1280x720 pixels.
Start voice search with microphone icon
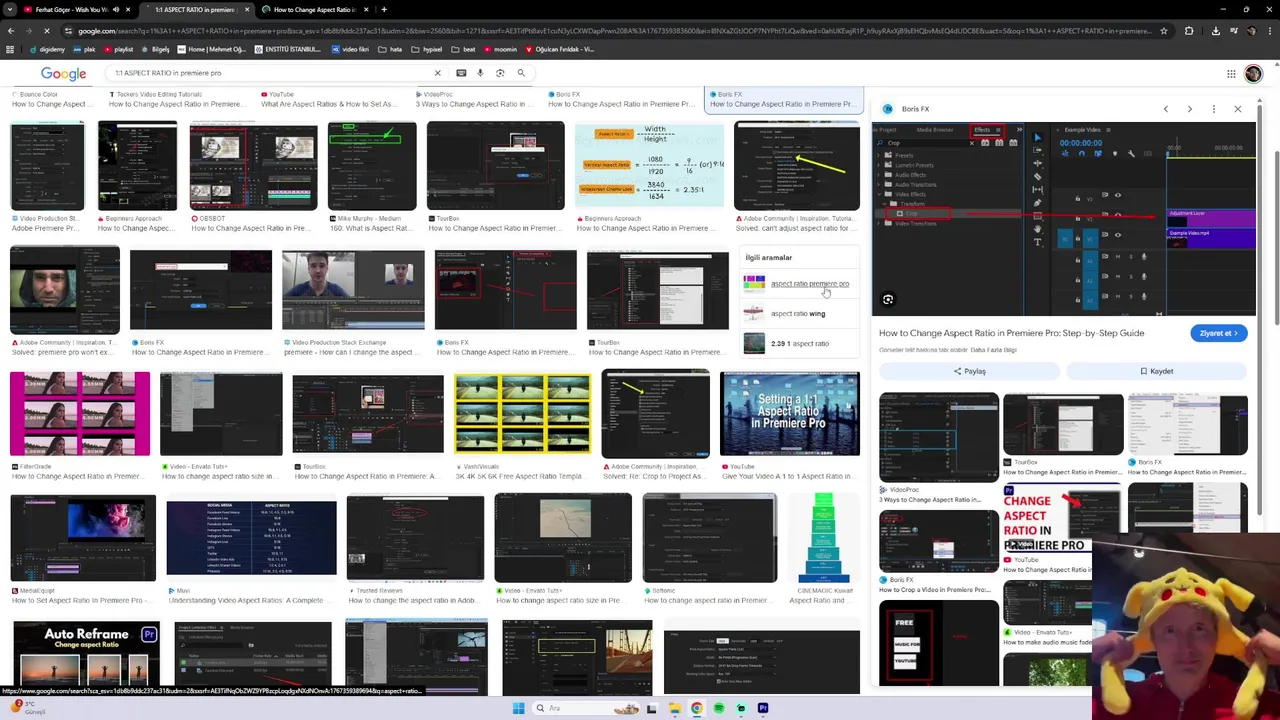[x=480, y=73]
